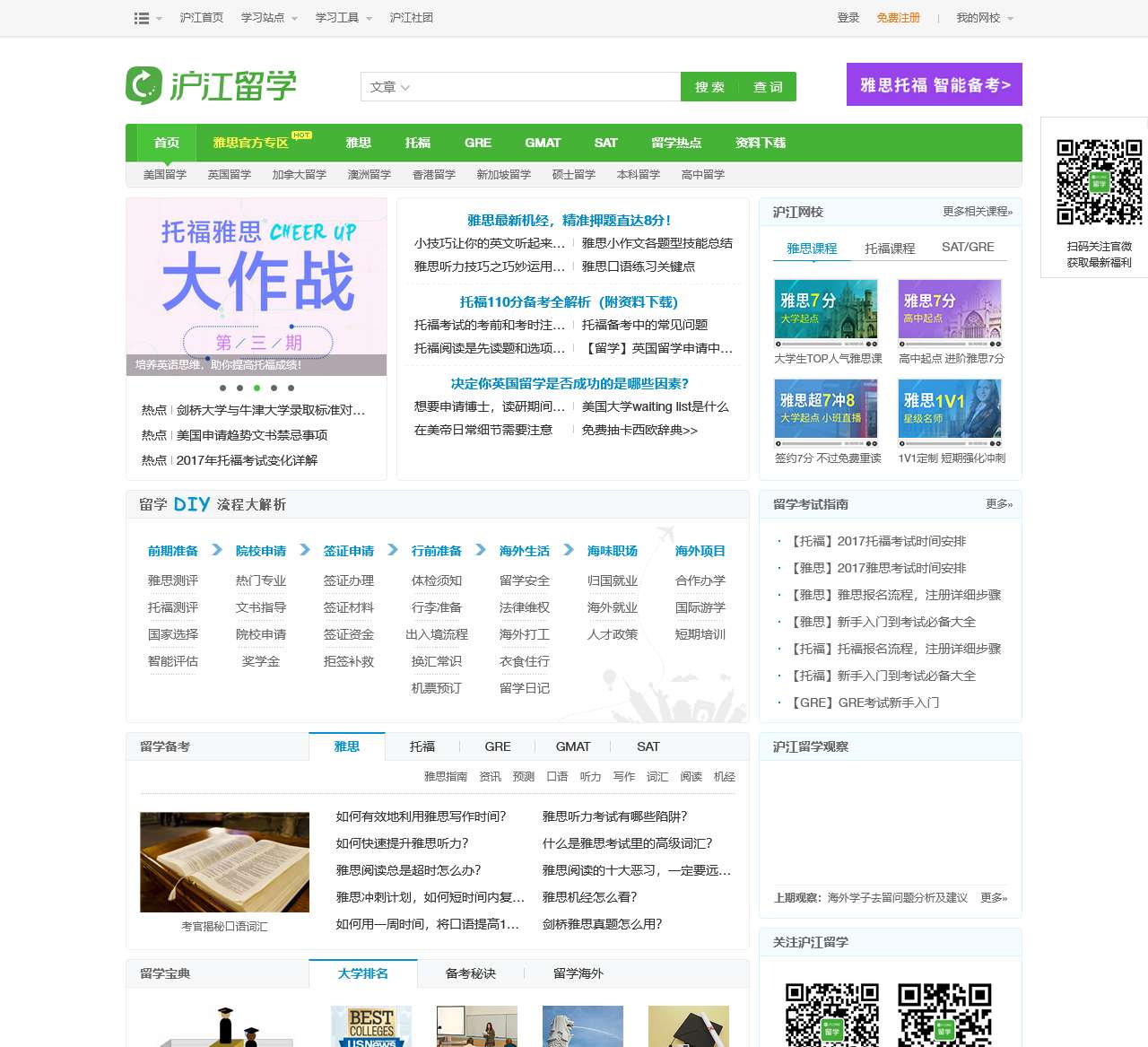1148x1047 pixels.
Task: Click 更多 beside 上期观察
Action: 994,897
